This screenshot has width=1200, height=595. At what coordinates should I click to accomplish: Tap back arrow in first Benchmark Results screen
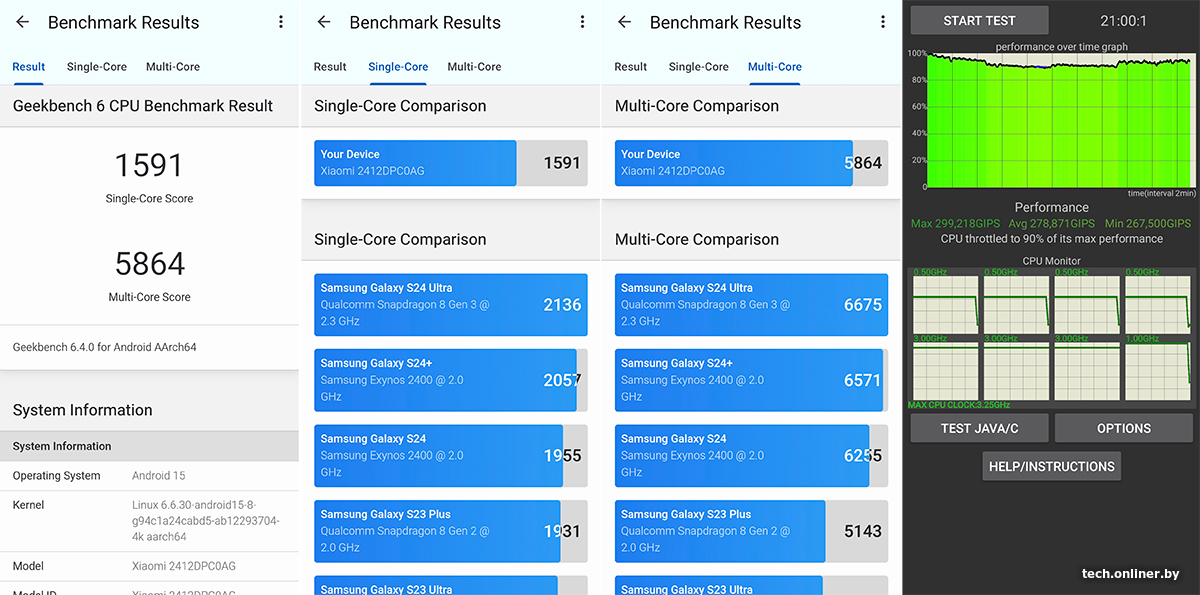(x=23, y=22)
